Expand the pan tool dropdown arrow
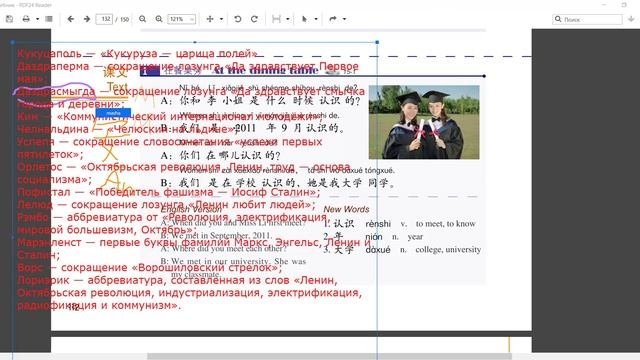Image resolution: width=640 pixels, height=360 pixels. pyautogui.click(x=221, y=19)
